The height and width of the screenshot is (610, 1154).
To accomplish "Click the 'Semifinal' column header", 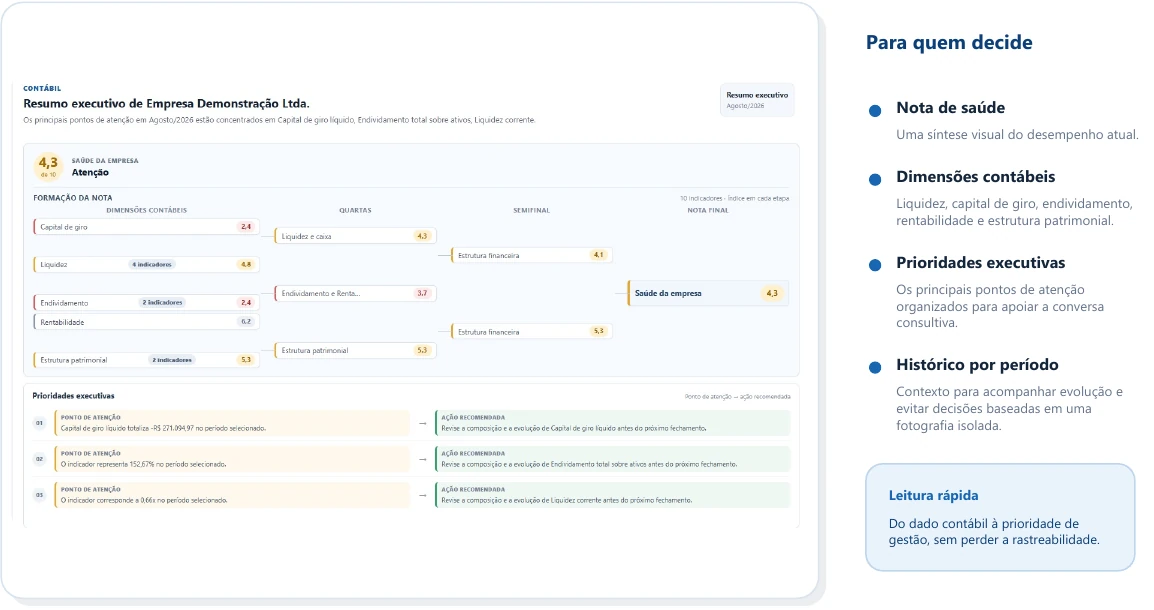I will tap(531, 210).
